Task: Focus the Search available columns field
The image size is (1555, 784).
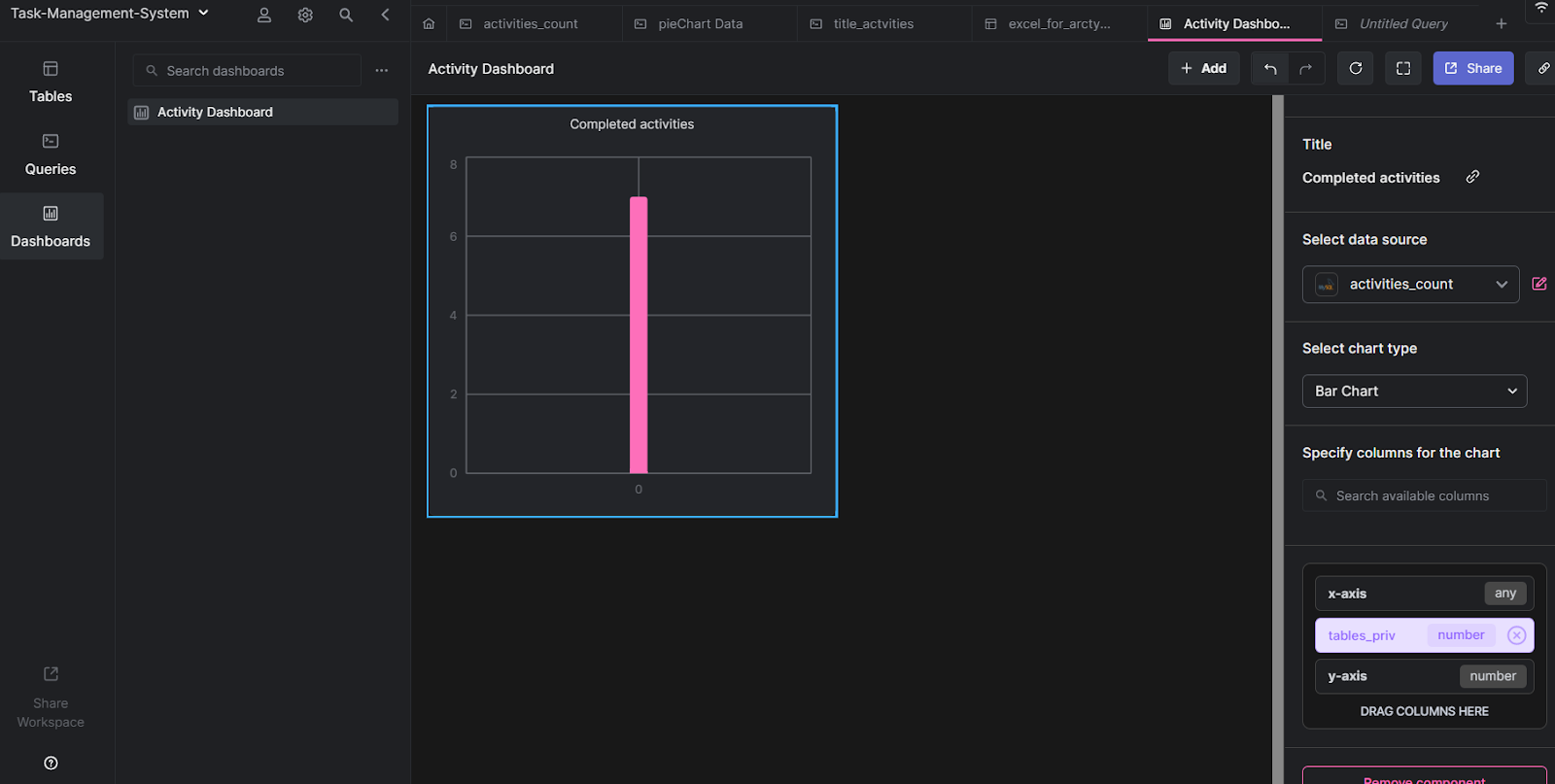Action: coord(1424,495)
